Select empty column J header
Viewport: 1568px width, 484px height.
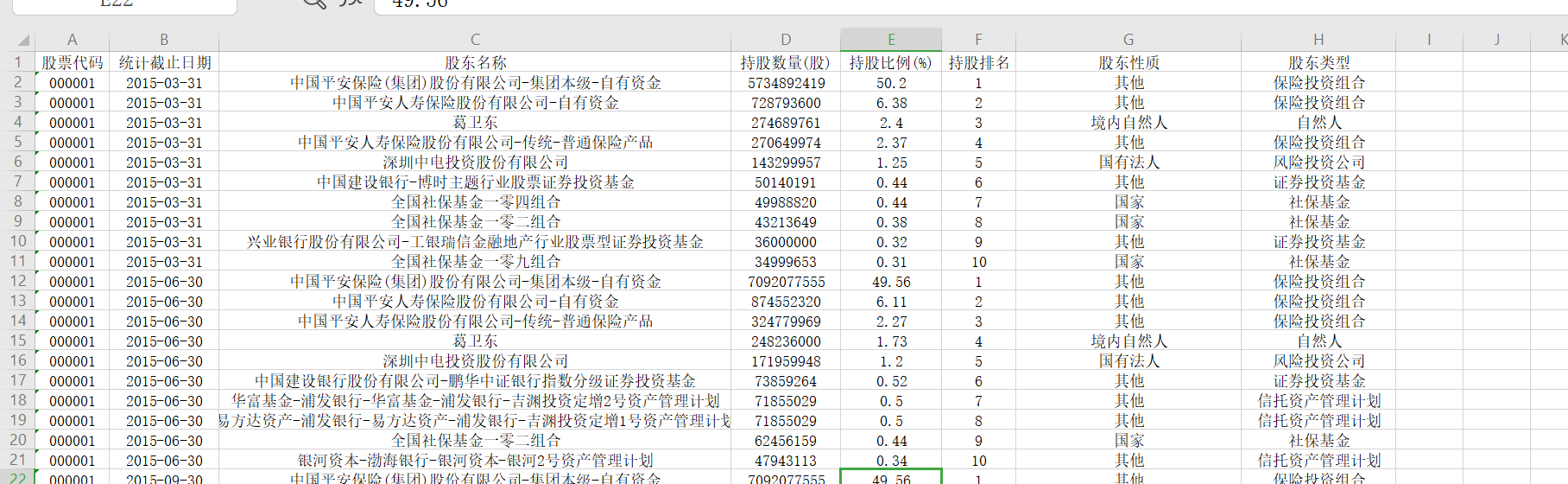(x=1496, y=40)
